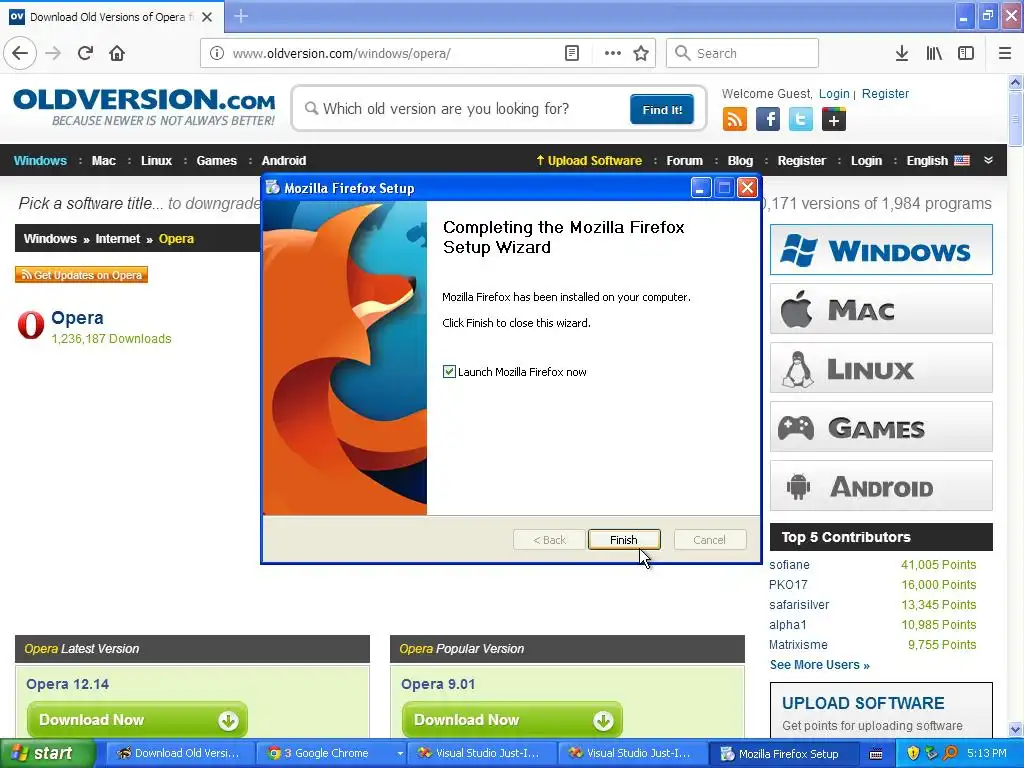Click Get Updates on Opera button
Image resolution: width=1024 pixels, height=768 pixels.
82,275
